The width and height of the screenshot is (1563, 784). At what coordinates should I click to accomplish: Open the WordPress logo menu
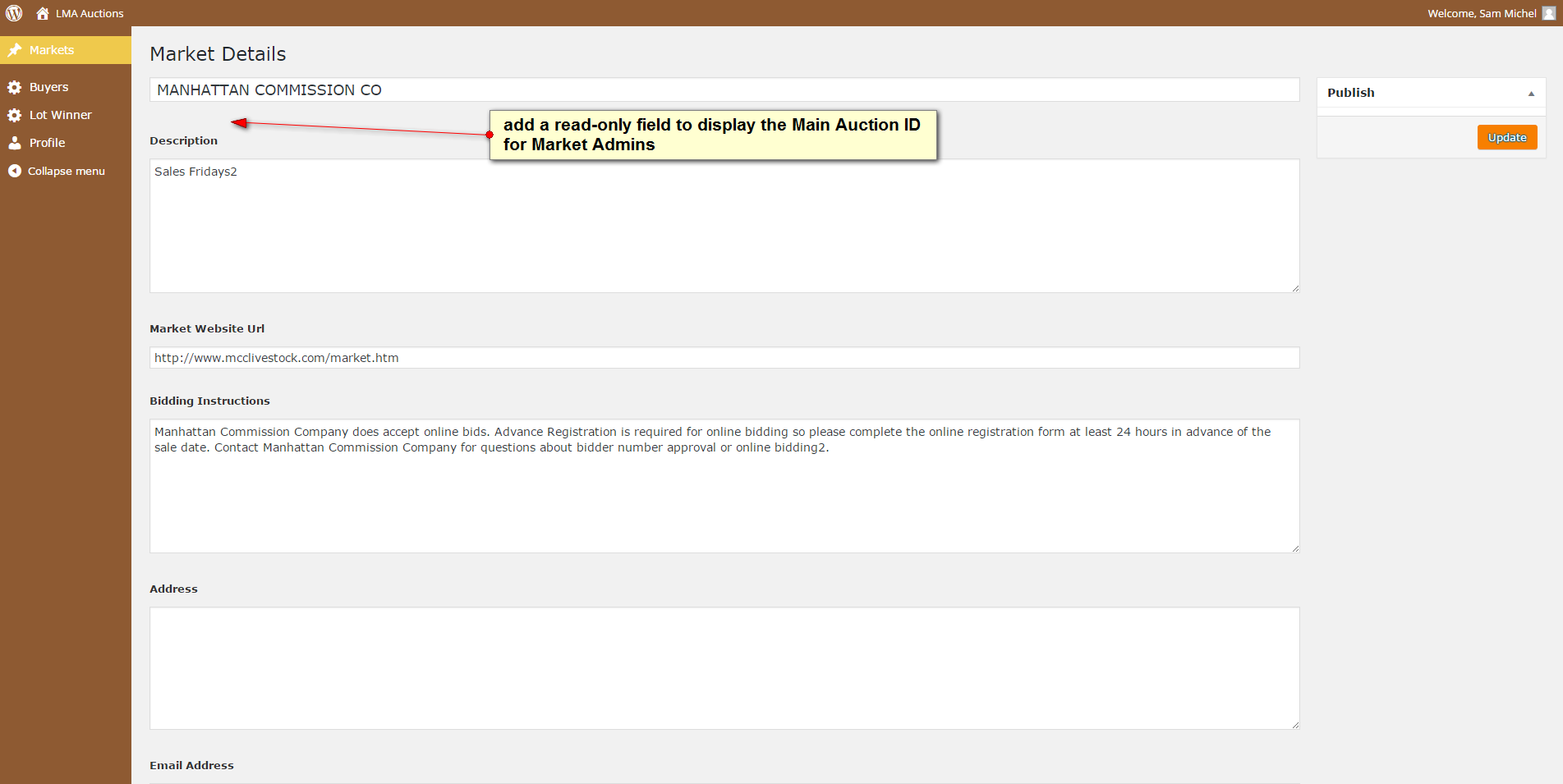[x=14, y=13]
